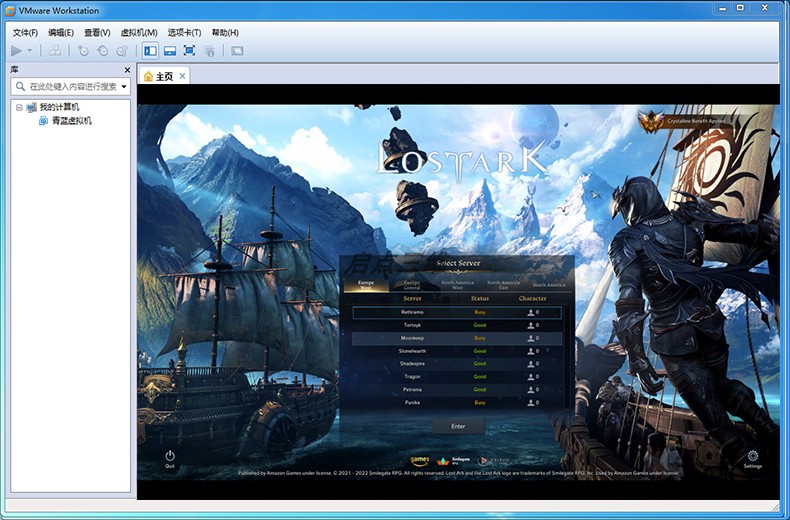790x520 pixels.
Task: Choose the Tragon server row
Action: pos(457,377)
